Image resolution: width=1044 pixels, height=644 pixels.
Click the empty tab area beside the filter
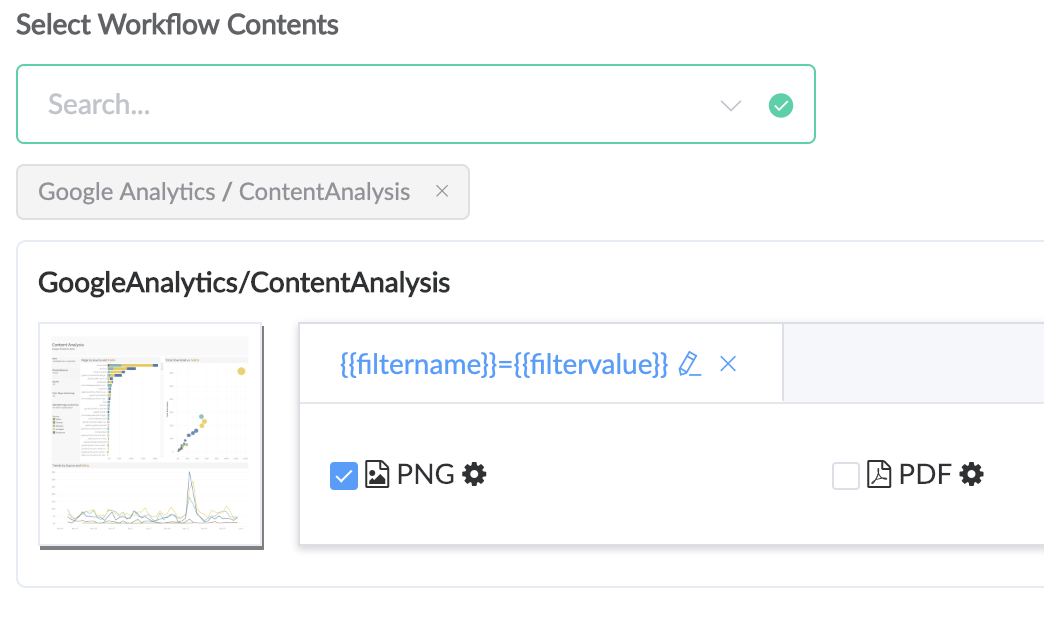click(914, 363)
